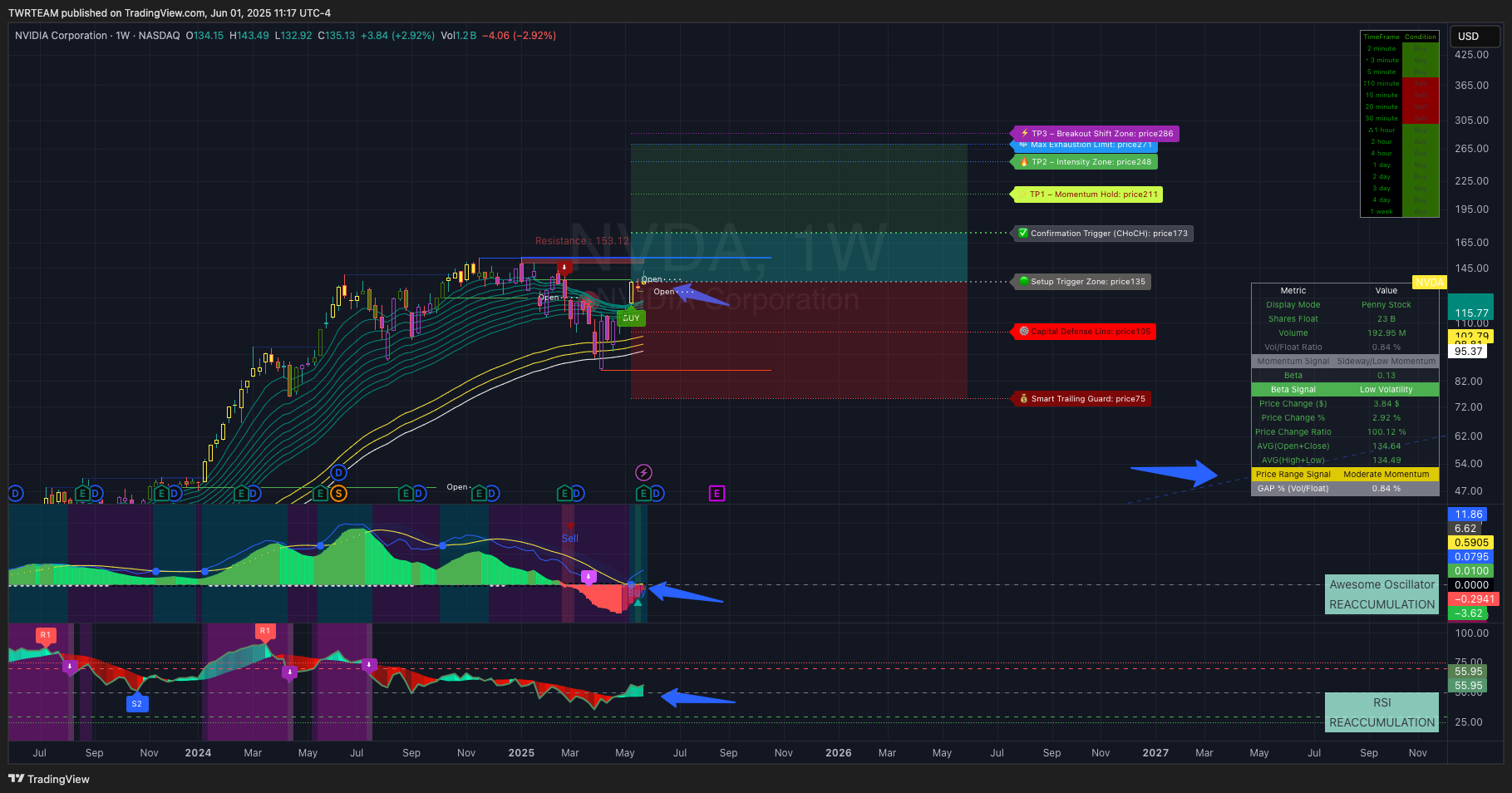
Task: Click the 192.95 M volume value
Action: point(1386,333)
